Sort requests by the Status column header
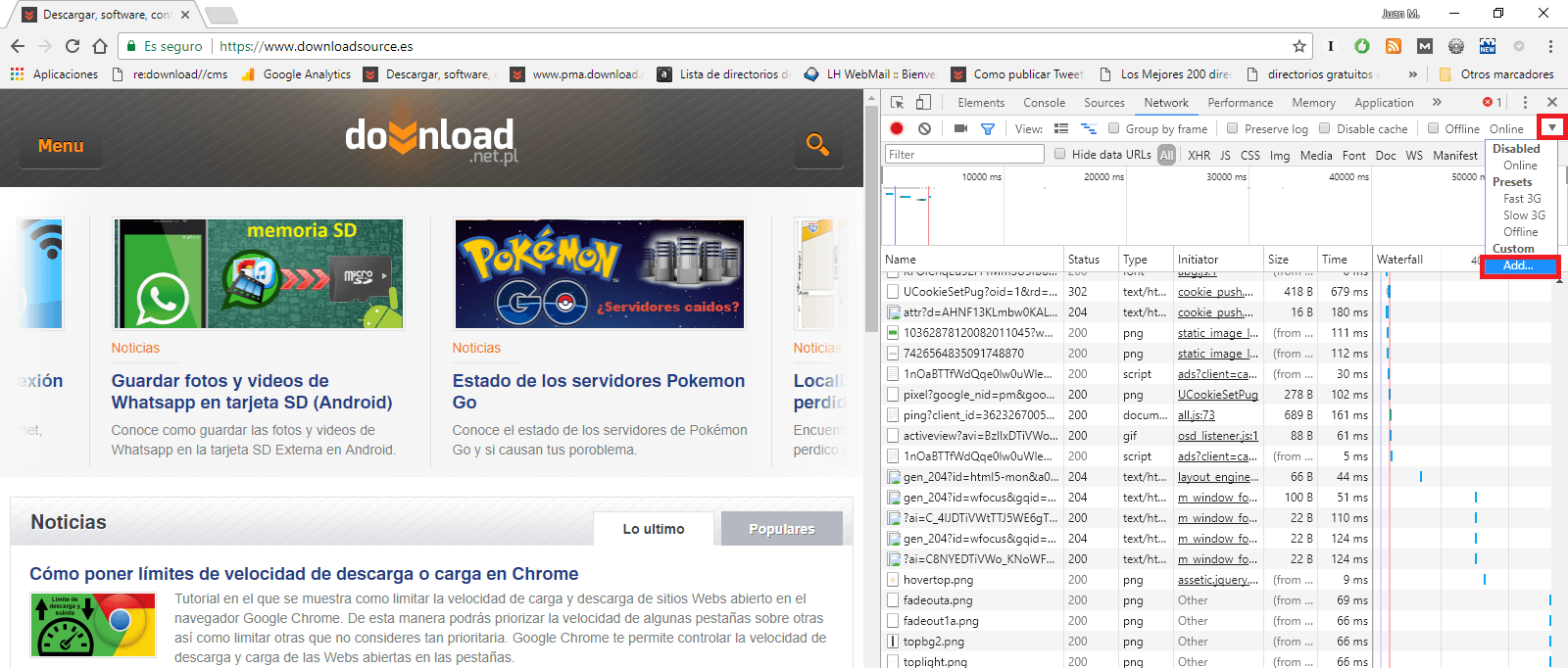This screenshot has height=668, width=1568. pos(1090,260)
